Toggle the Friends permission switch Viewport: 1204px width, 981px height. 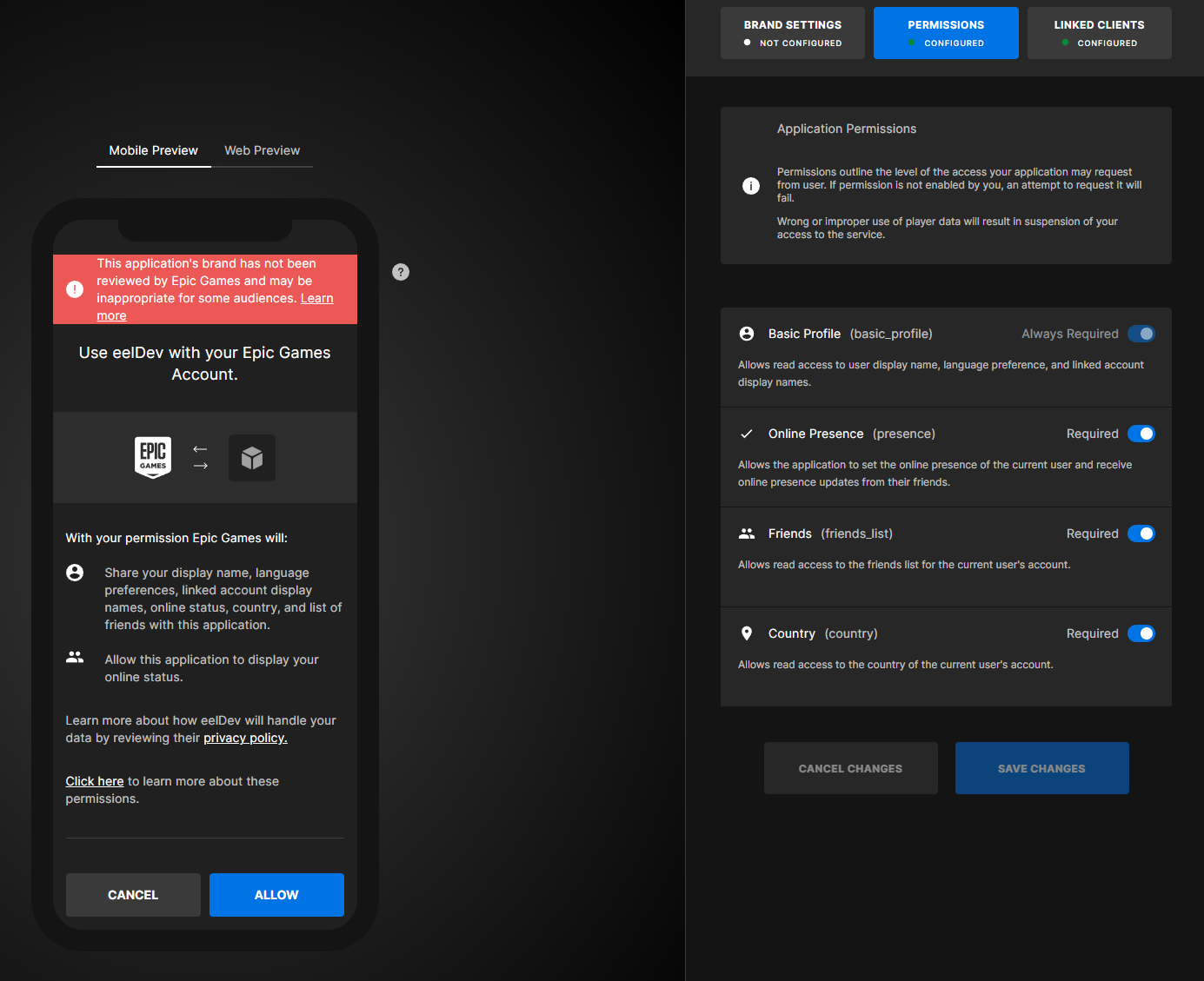(x=1141, y=534)
